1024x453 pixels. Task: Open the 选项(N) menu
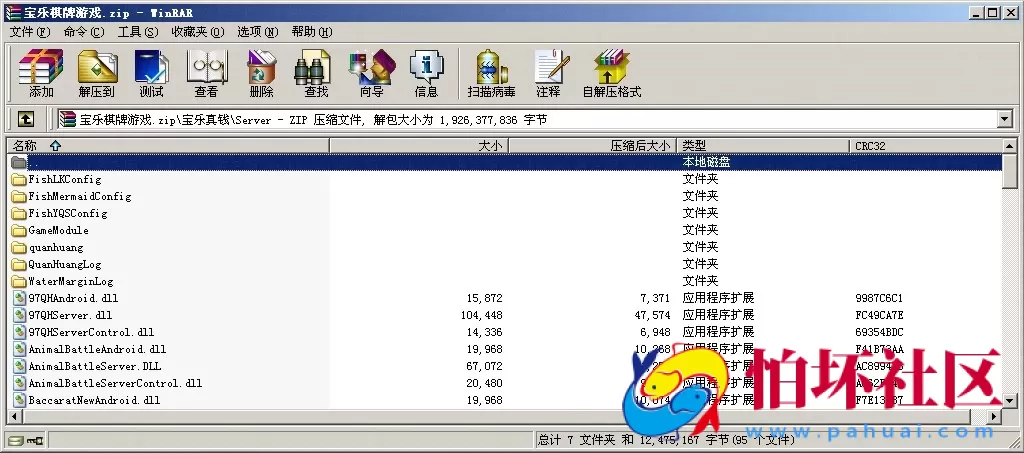point(258,32)
